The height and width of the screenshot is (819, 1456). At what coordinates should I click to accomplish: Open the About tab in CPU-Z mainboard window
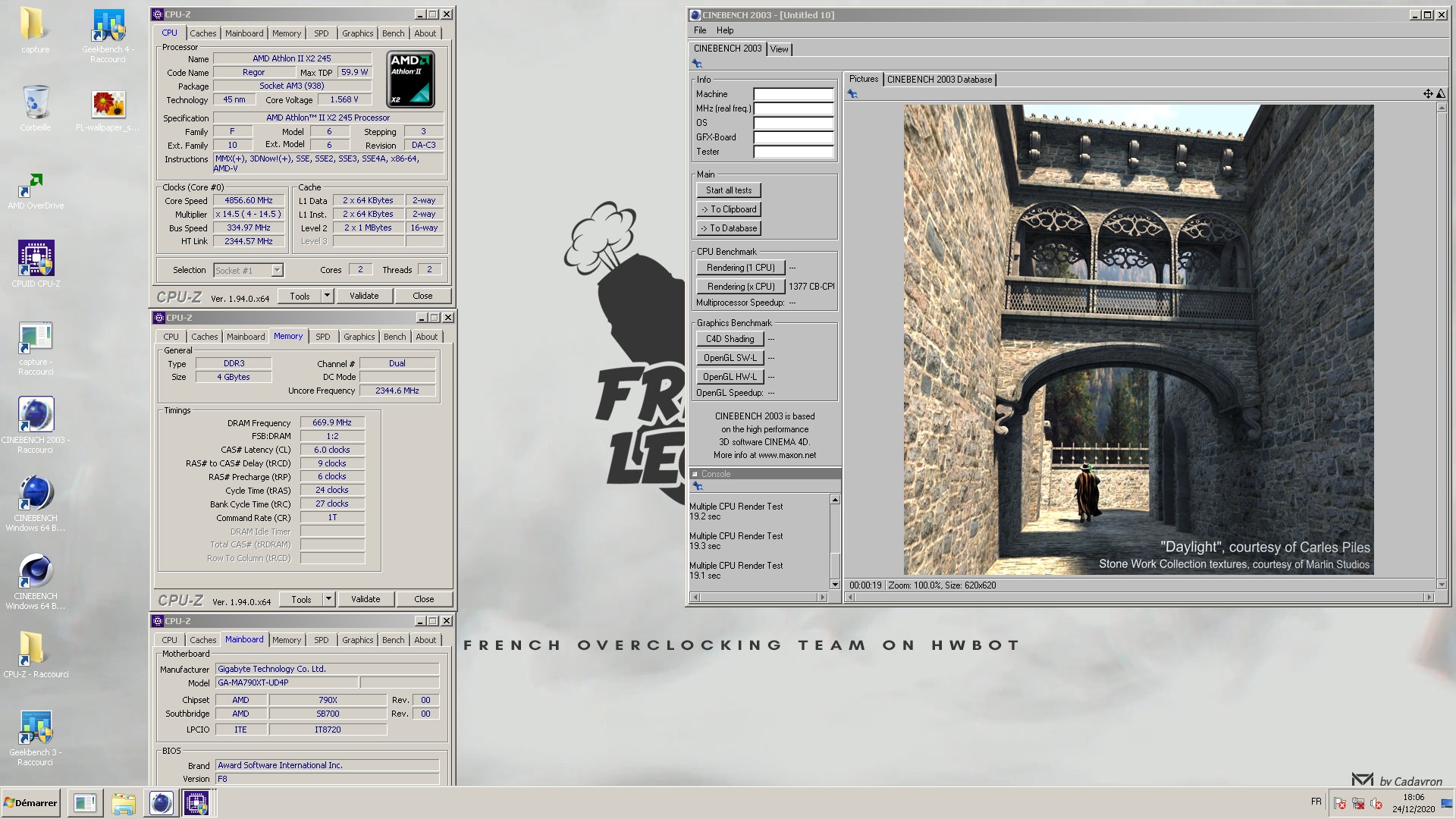click(425, 640)
